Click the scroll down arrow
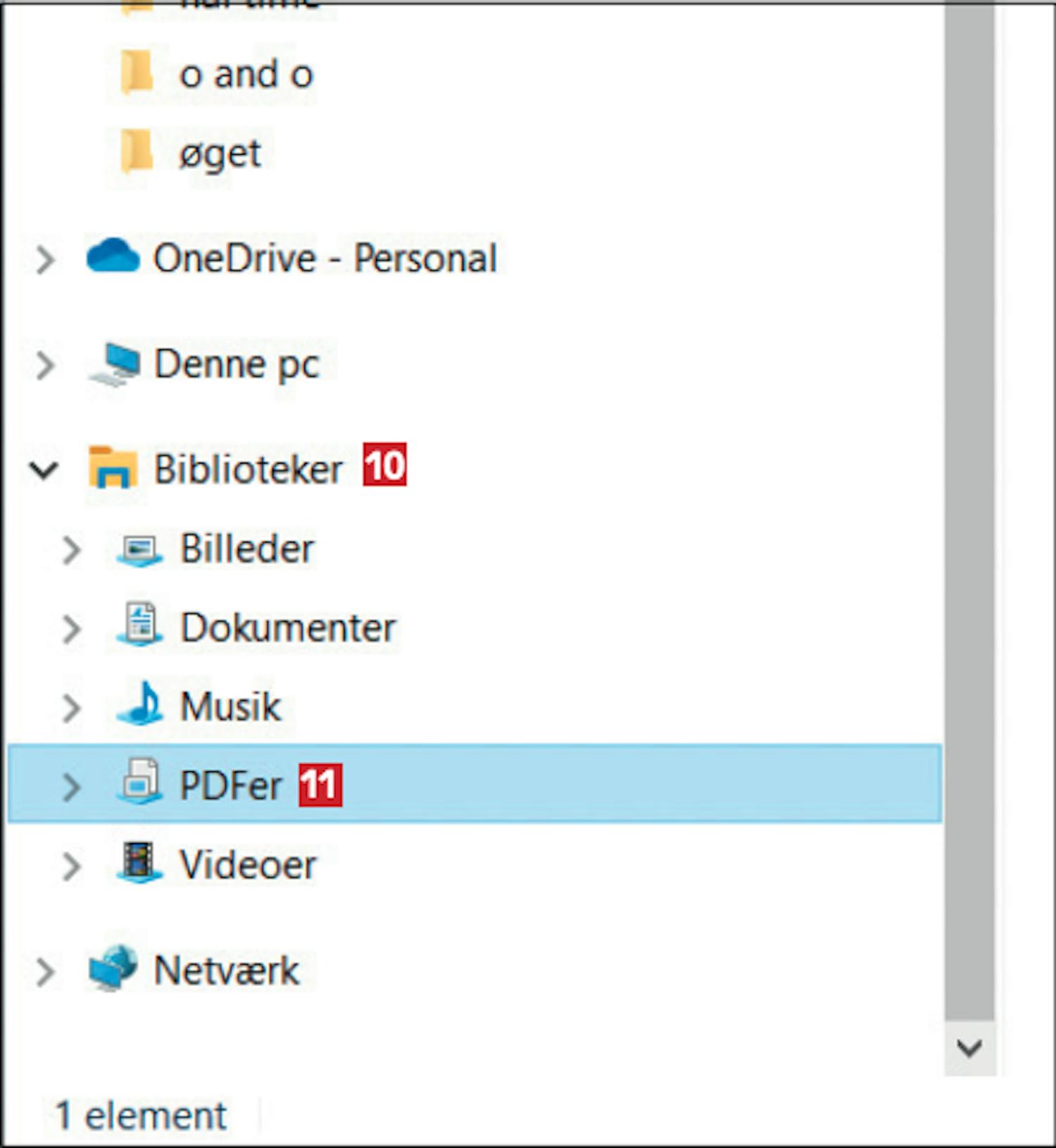This screenshot has width=1056, height=1148. (969, 1048)
